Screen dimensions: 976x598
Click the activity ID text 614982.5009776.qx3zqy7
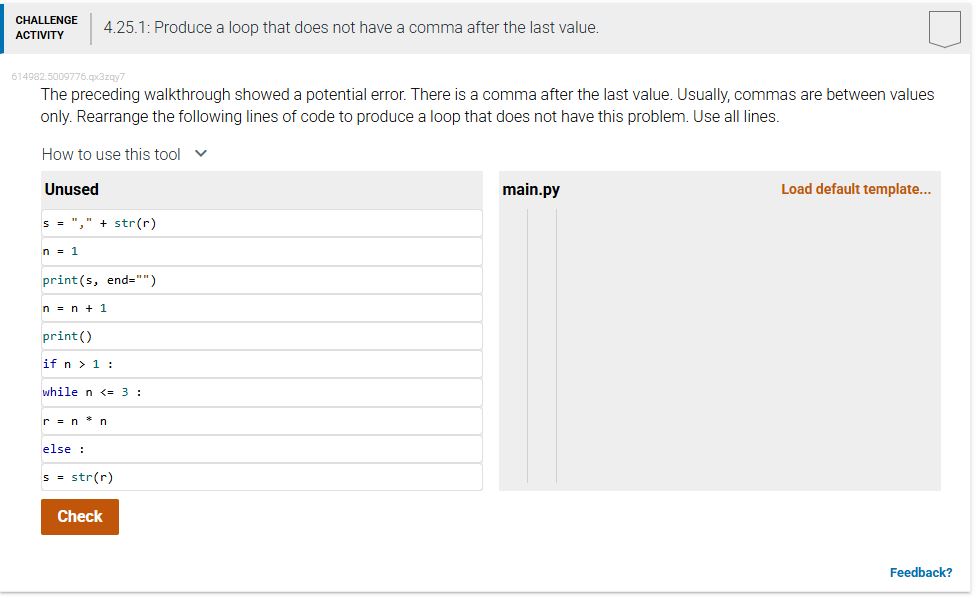pos(67,74)
